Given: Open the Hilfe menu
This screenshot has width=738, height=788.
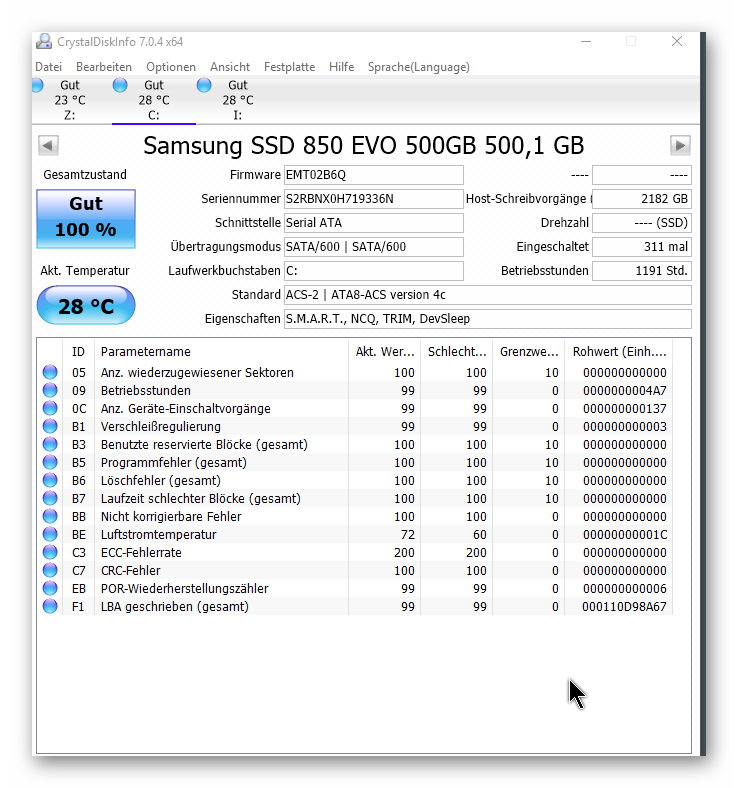Looking at the screenshot, I should coord(342,67).
